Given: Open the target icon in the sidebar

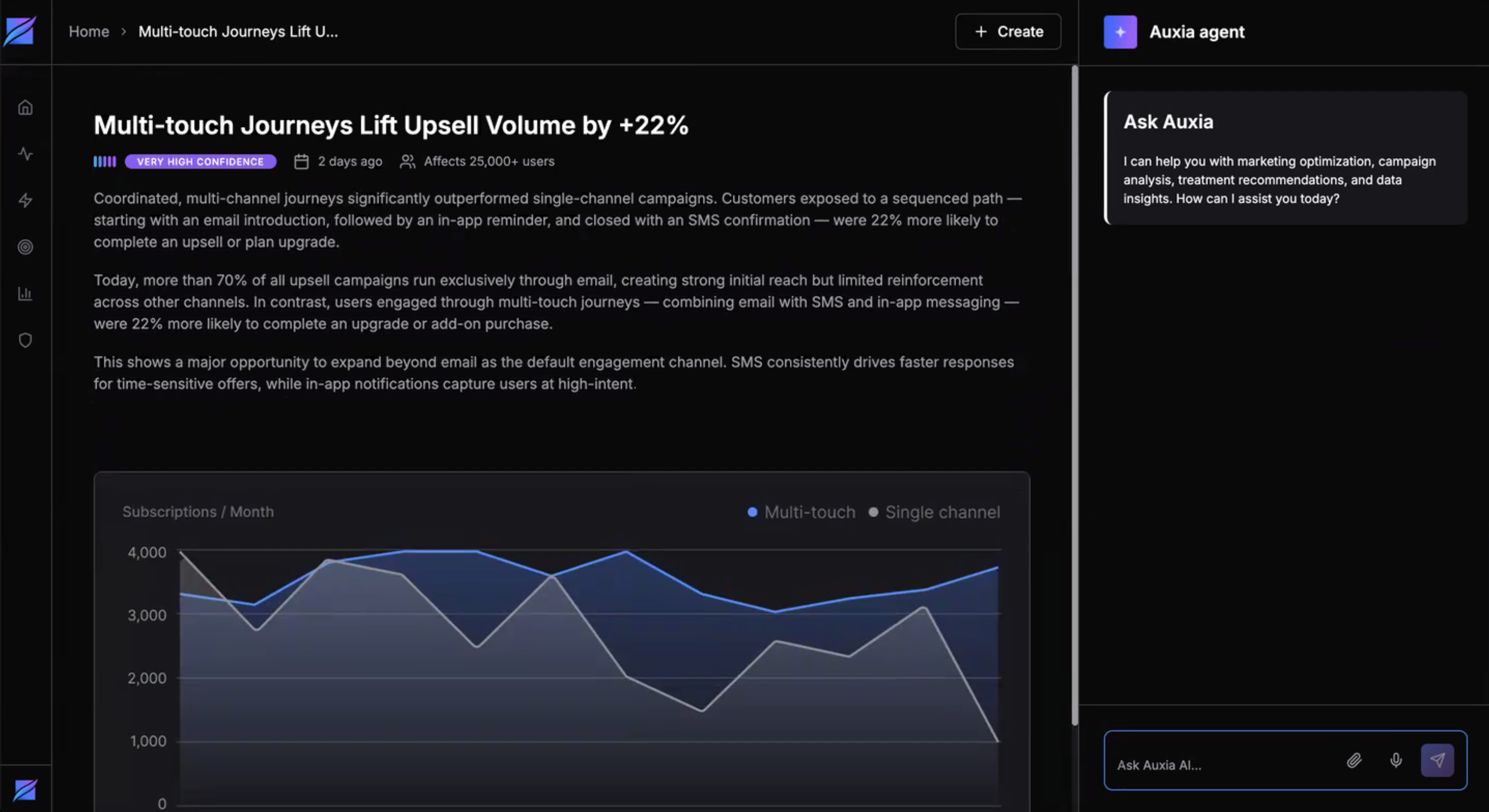Looking at the screenshot, I should point(25,247).
